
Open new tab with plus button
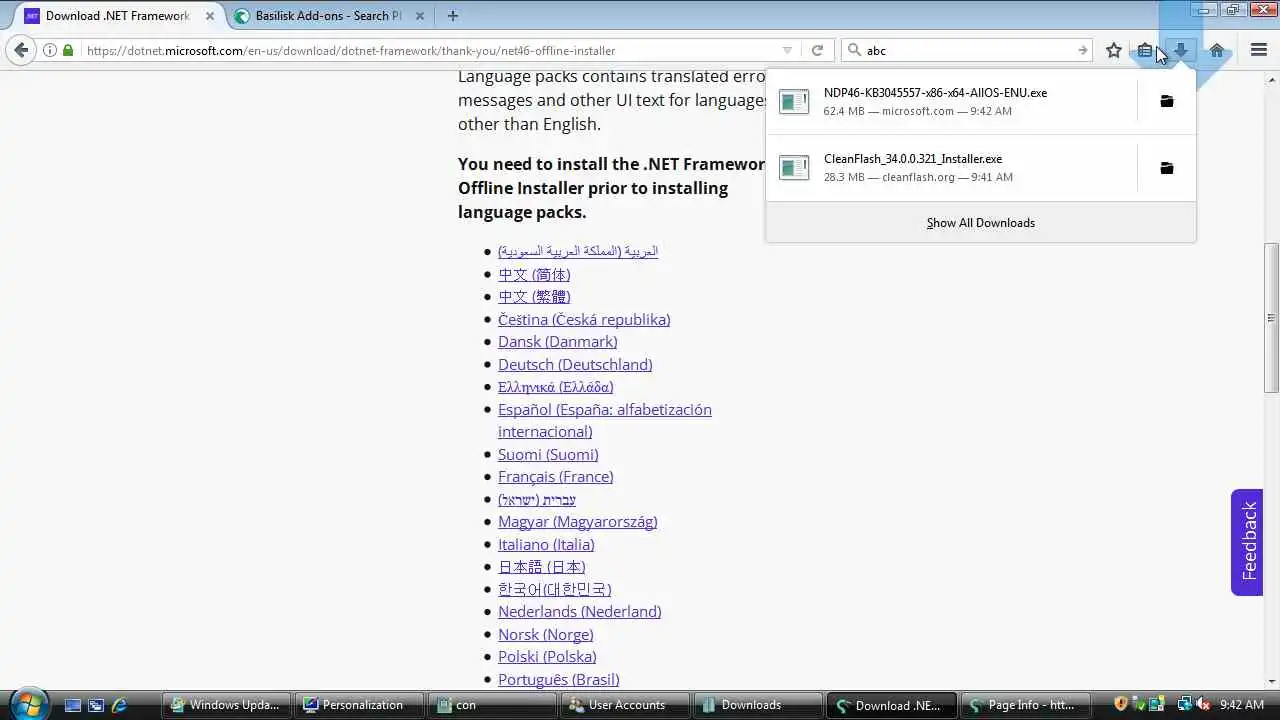tap(453, 15)
